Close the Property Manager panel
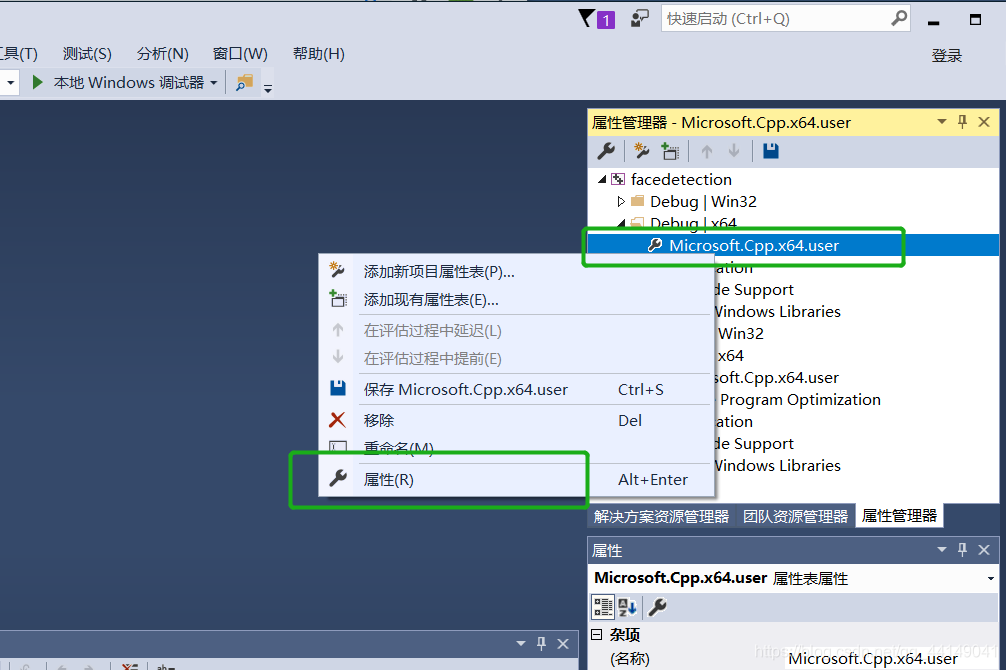 [984, 122]
